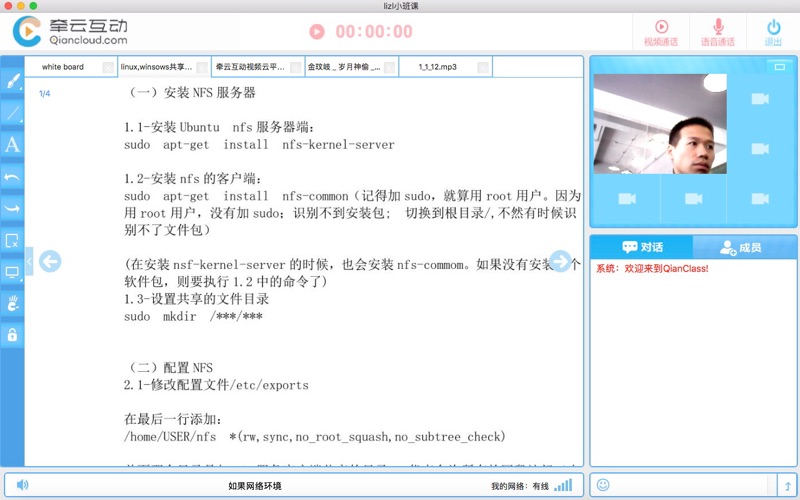Viewport: 800px width, 500px height.
Task: Click the /home/USER/nfs export line
Action: click(x=314, y=437)
